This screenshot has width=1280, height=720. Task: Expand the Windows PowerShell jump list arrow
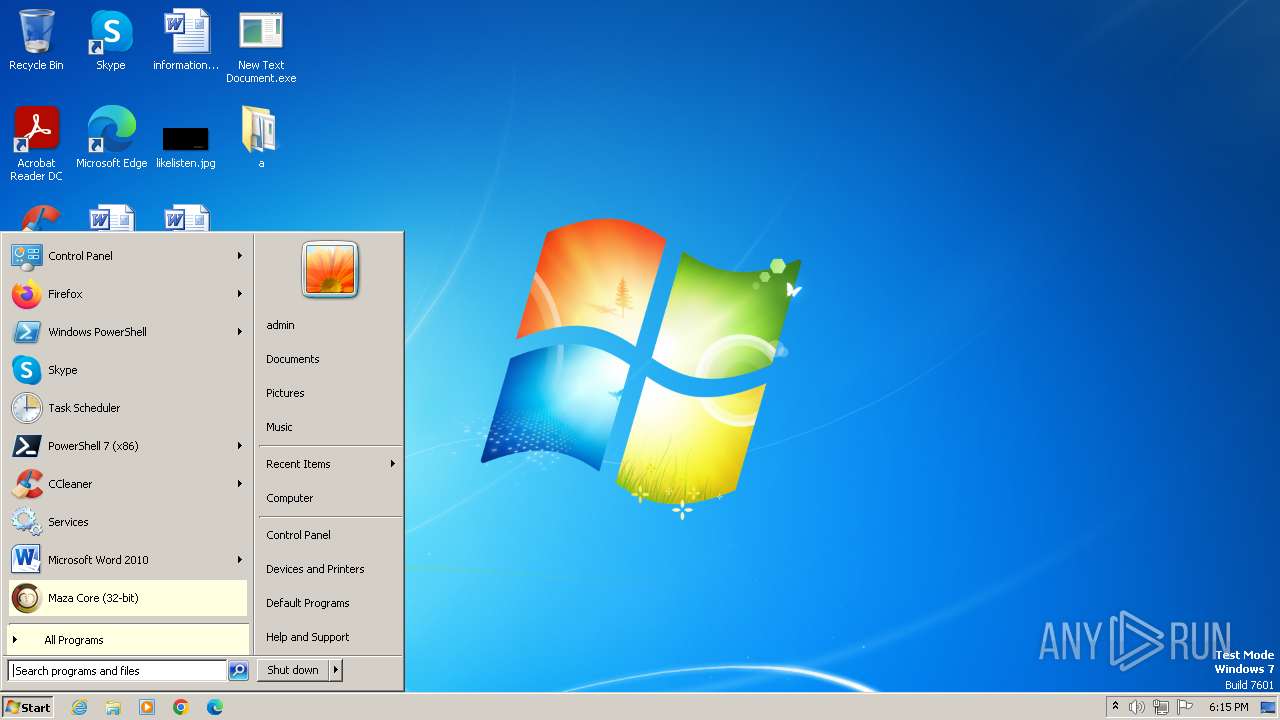pos(240,332)
